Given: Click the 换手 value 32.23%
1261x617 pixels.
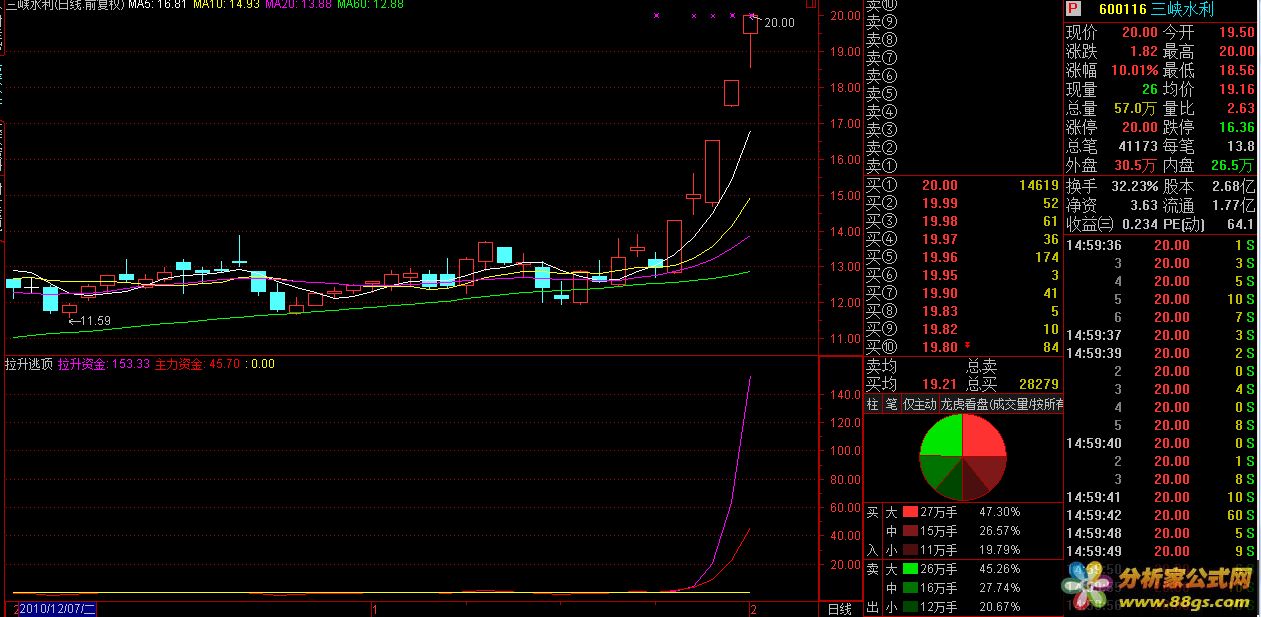Looking at the screenshot, I should [1134, 186].
